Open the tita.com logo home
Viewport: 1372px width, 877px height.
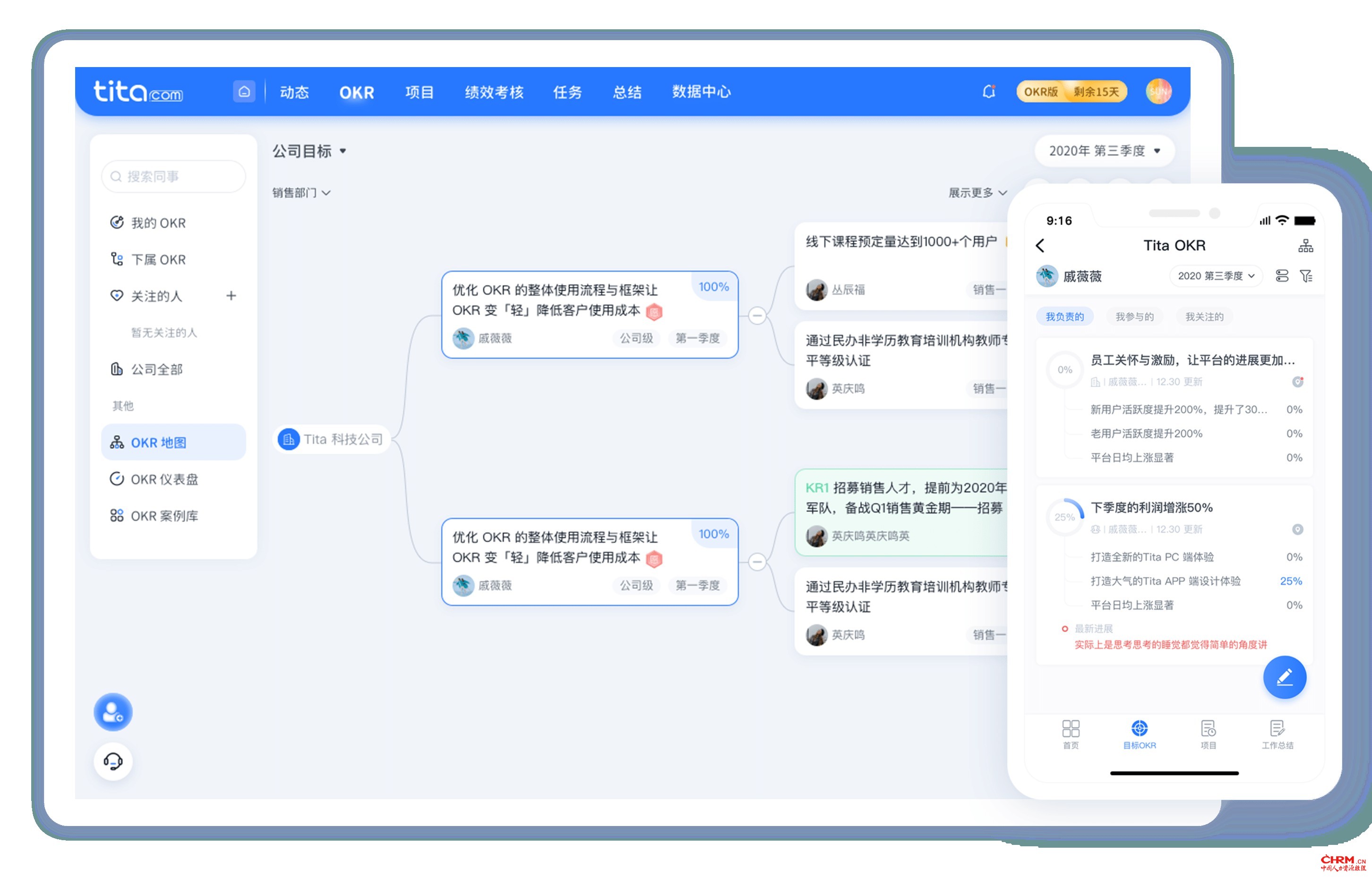[138, 92]
